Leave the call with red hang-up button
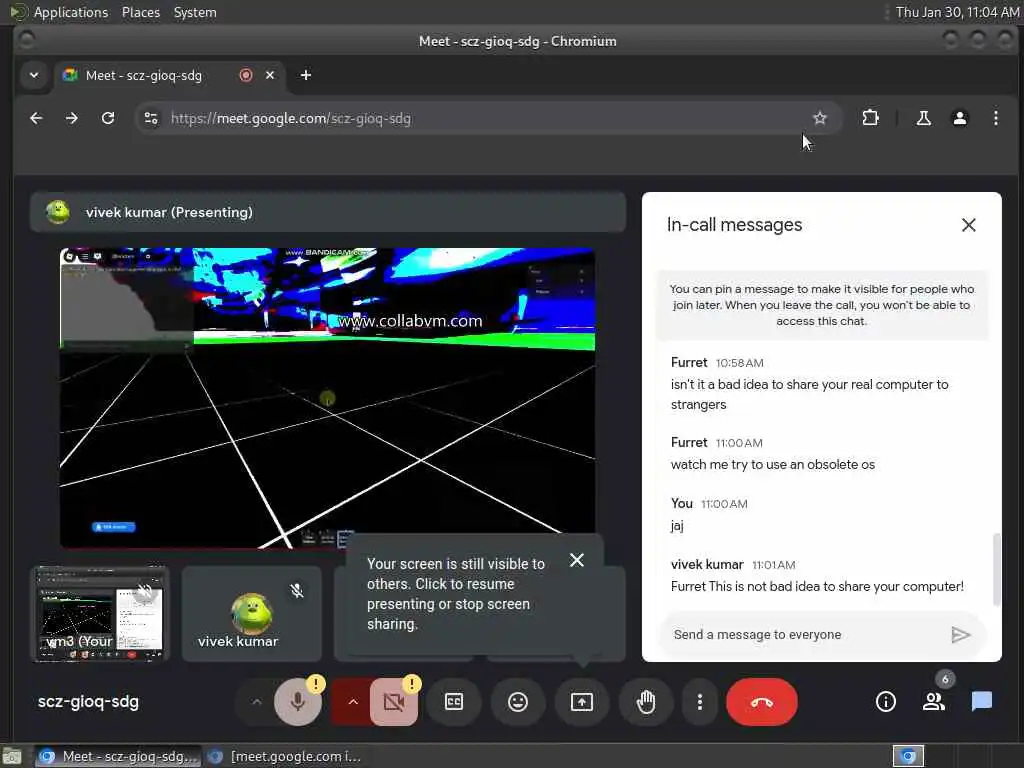Screen dimensions: 1024x768 [x=761, y=702]
